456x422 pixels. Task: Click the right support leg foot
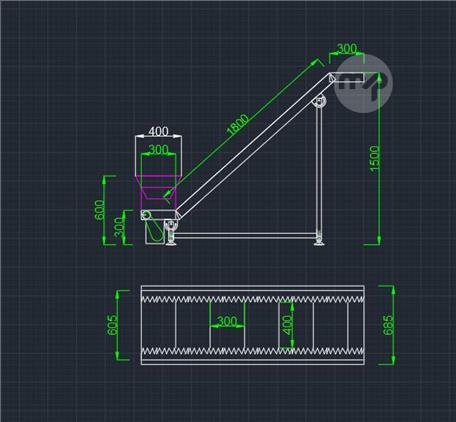tap(319, 242)
